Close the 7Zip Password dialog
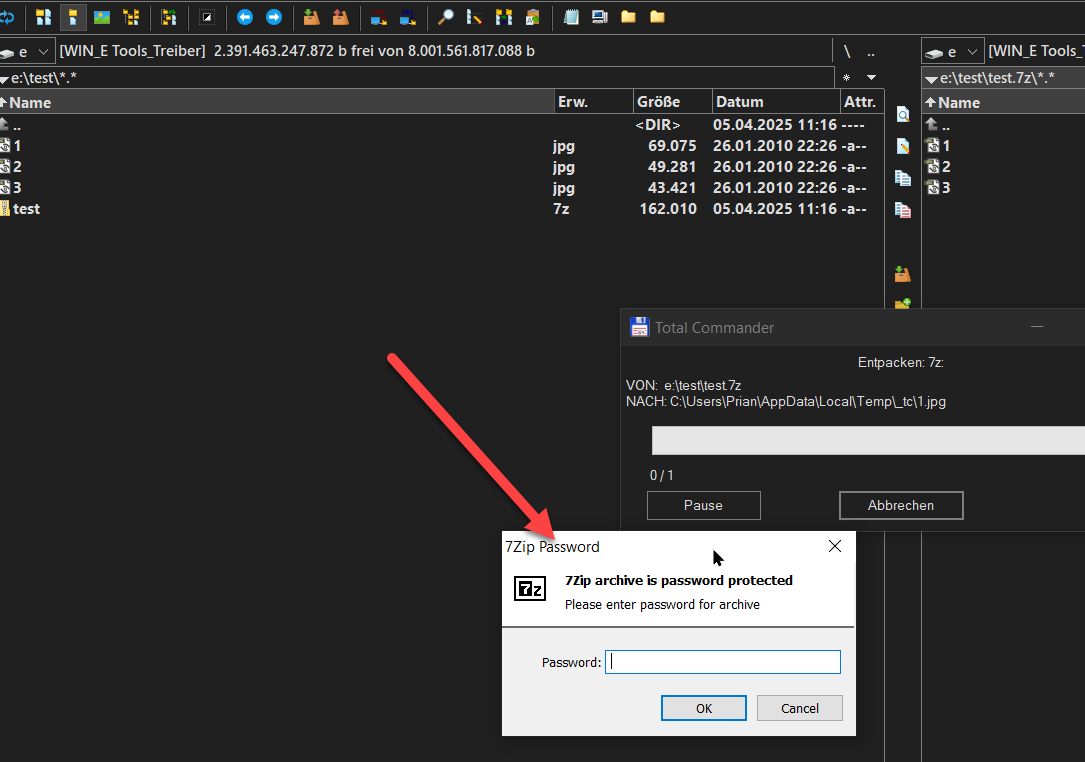Screen dimensions: 1085x762 [x=835, y=546]
